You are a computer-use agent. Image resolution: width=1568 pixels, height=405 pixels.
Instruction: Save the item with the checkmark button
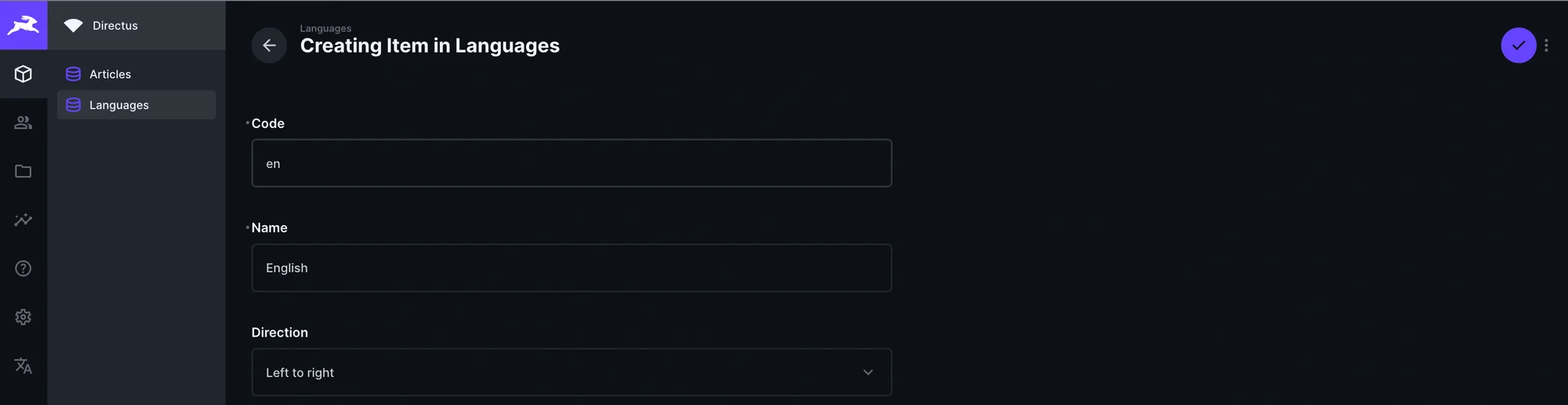coord(1518,46)
